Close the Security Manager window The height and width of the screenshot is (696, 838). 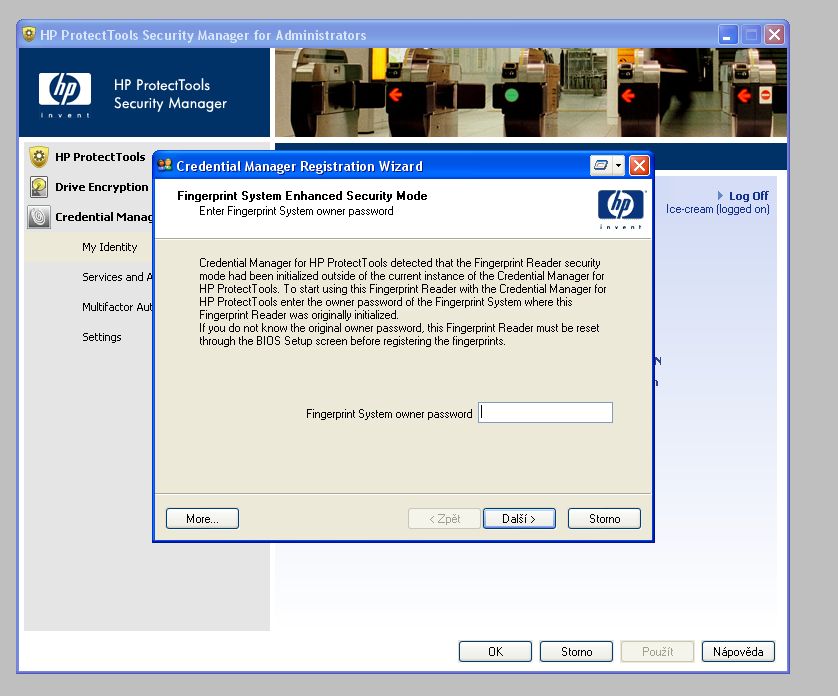point(774,35)
